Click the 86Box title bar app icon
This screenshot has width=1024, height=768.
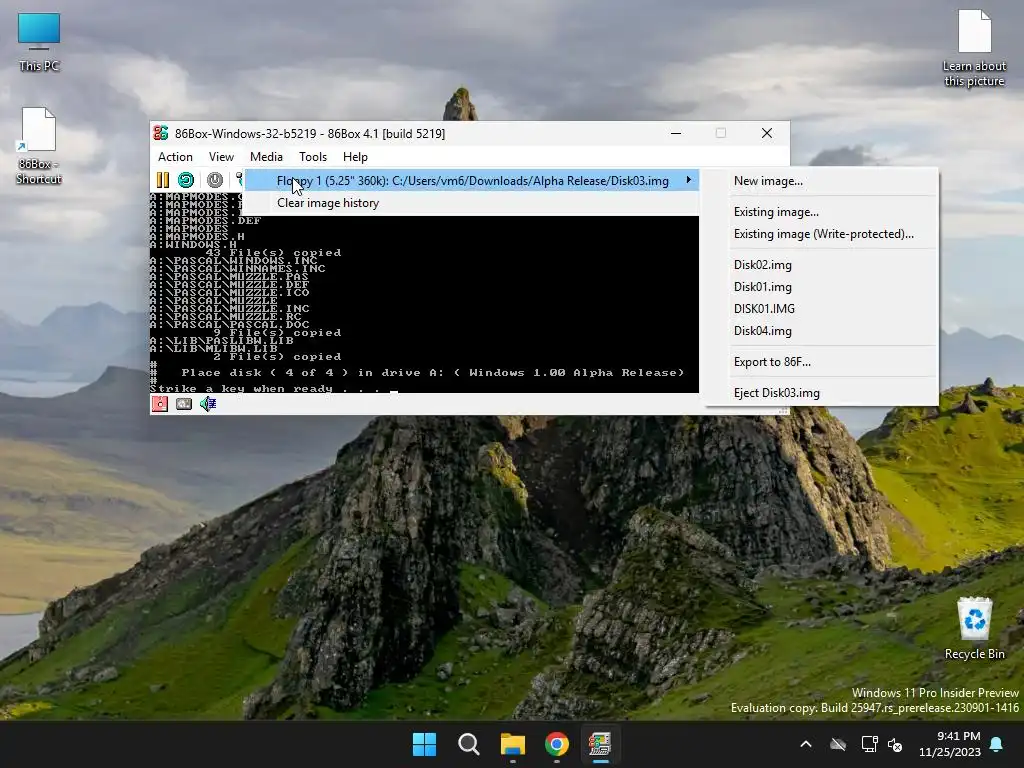[x=161, y=133]
